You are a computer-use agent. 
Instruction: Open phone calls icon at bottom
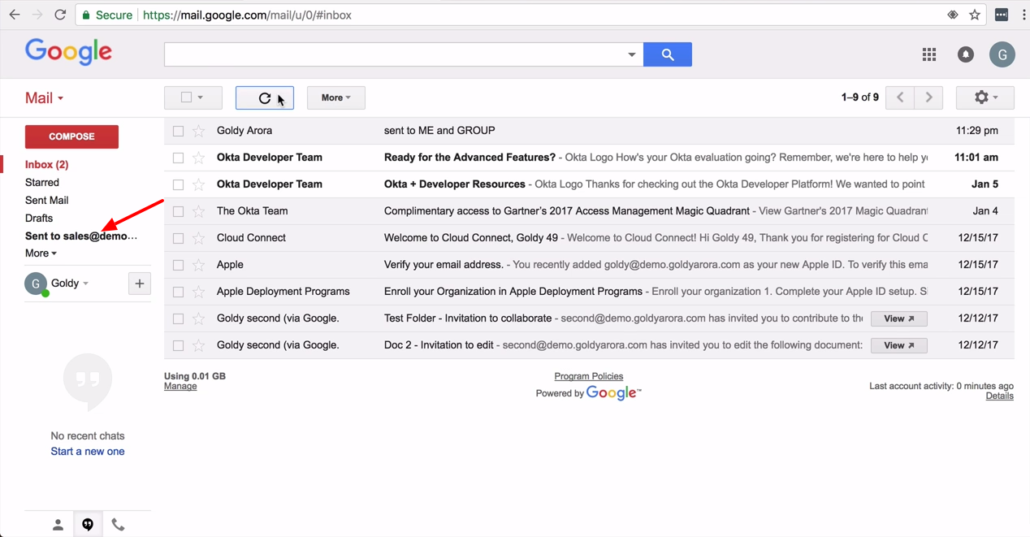tap(118, 525)
